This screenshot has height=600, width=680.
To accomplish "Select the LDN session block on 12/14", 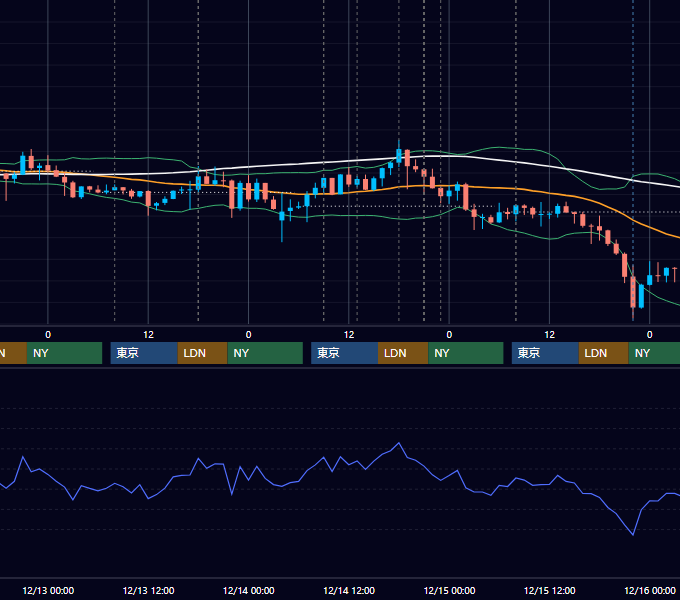I will 403,353.
